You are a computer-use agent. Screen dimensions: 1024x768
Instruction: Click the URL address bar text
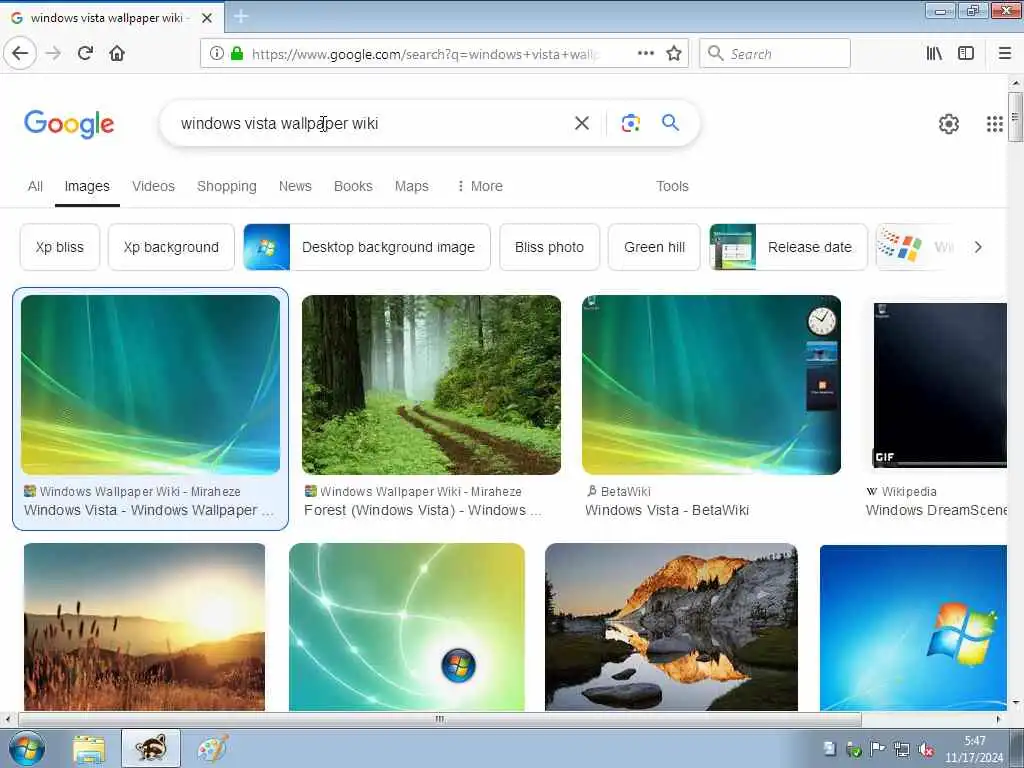click(426, 54)
